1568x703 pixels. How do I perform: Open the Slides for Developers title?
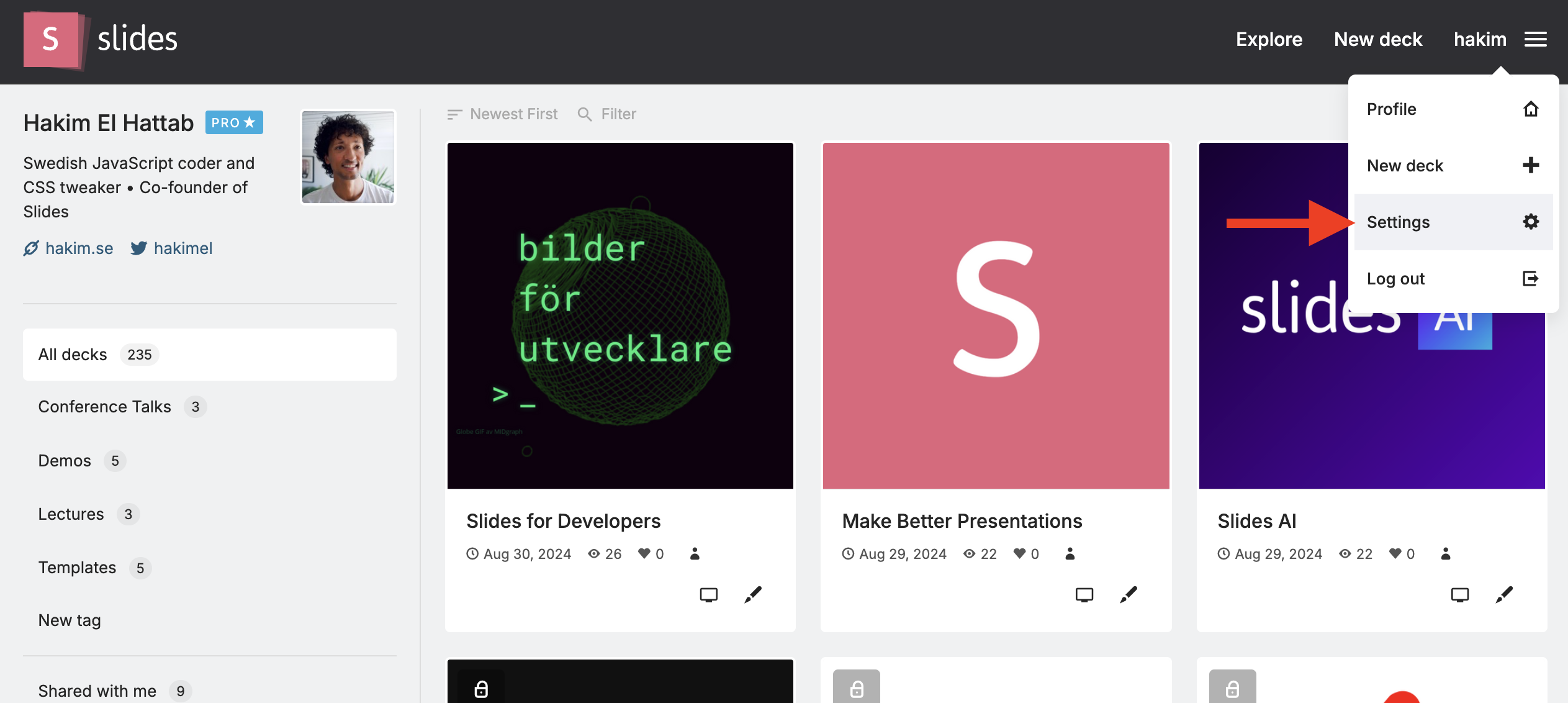tap(563, 521)
